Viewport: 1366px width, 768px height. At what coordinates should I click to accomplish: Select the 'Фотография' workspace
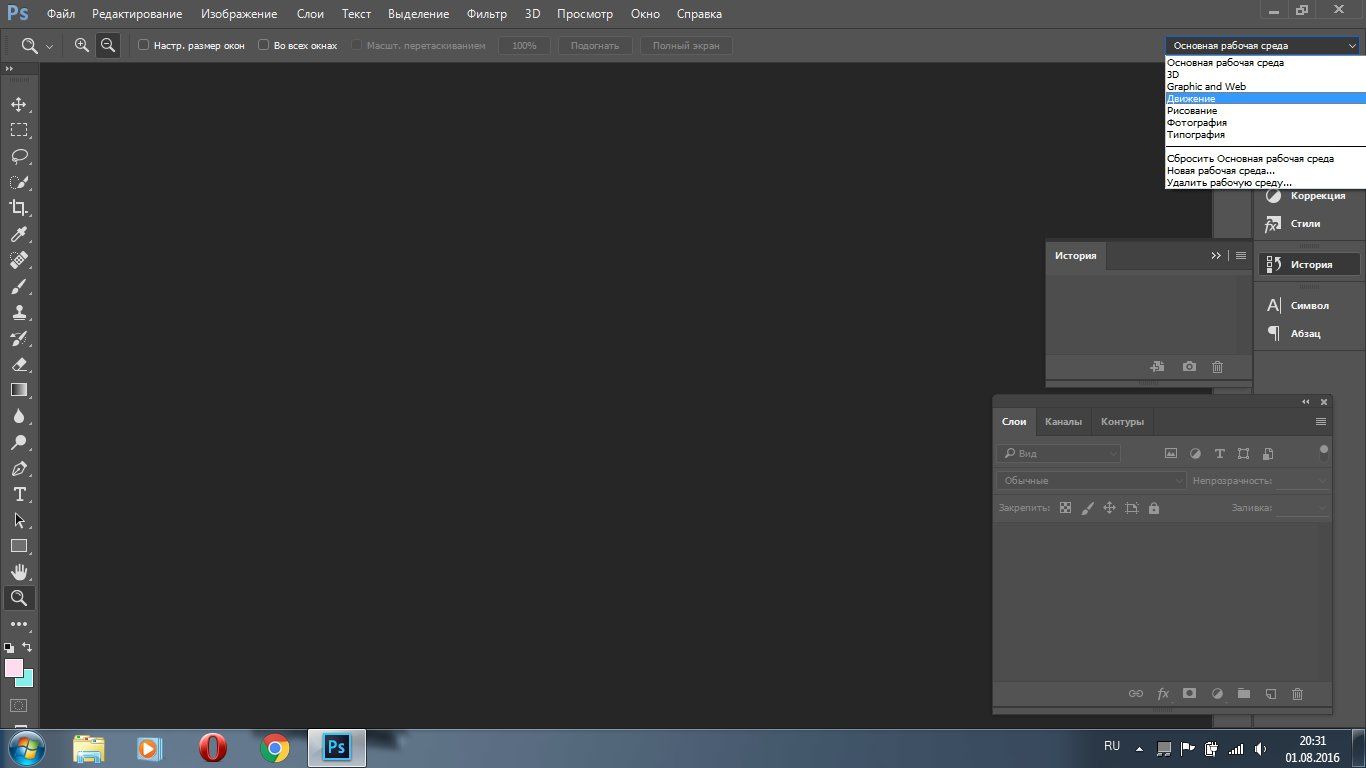pos(1265,122)
